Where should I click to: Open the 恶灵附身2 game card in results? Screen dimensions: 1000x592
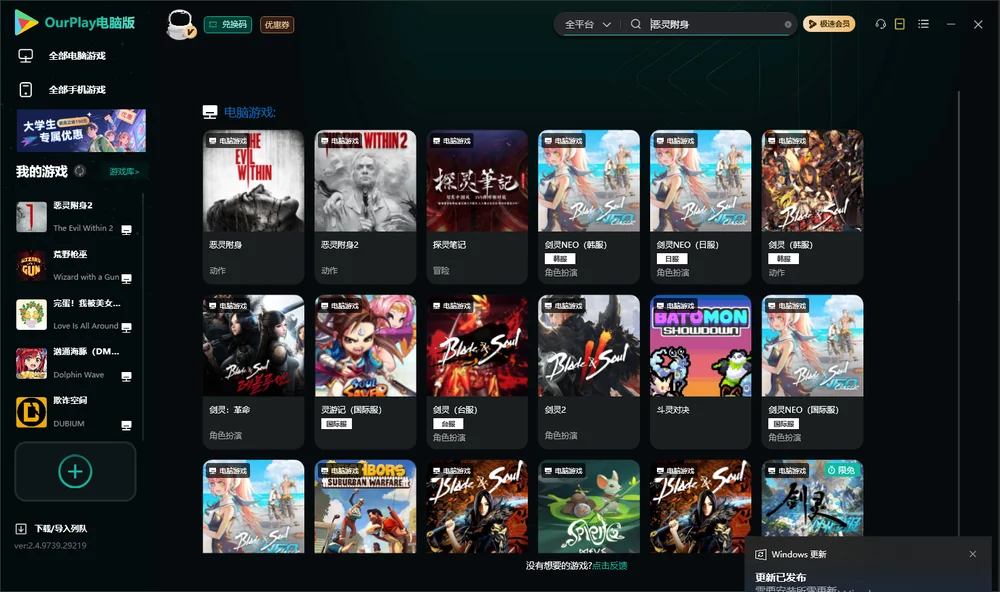pos(365,206)
